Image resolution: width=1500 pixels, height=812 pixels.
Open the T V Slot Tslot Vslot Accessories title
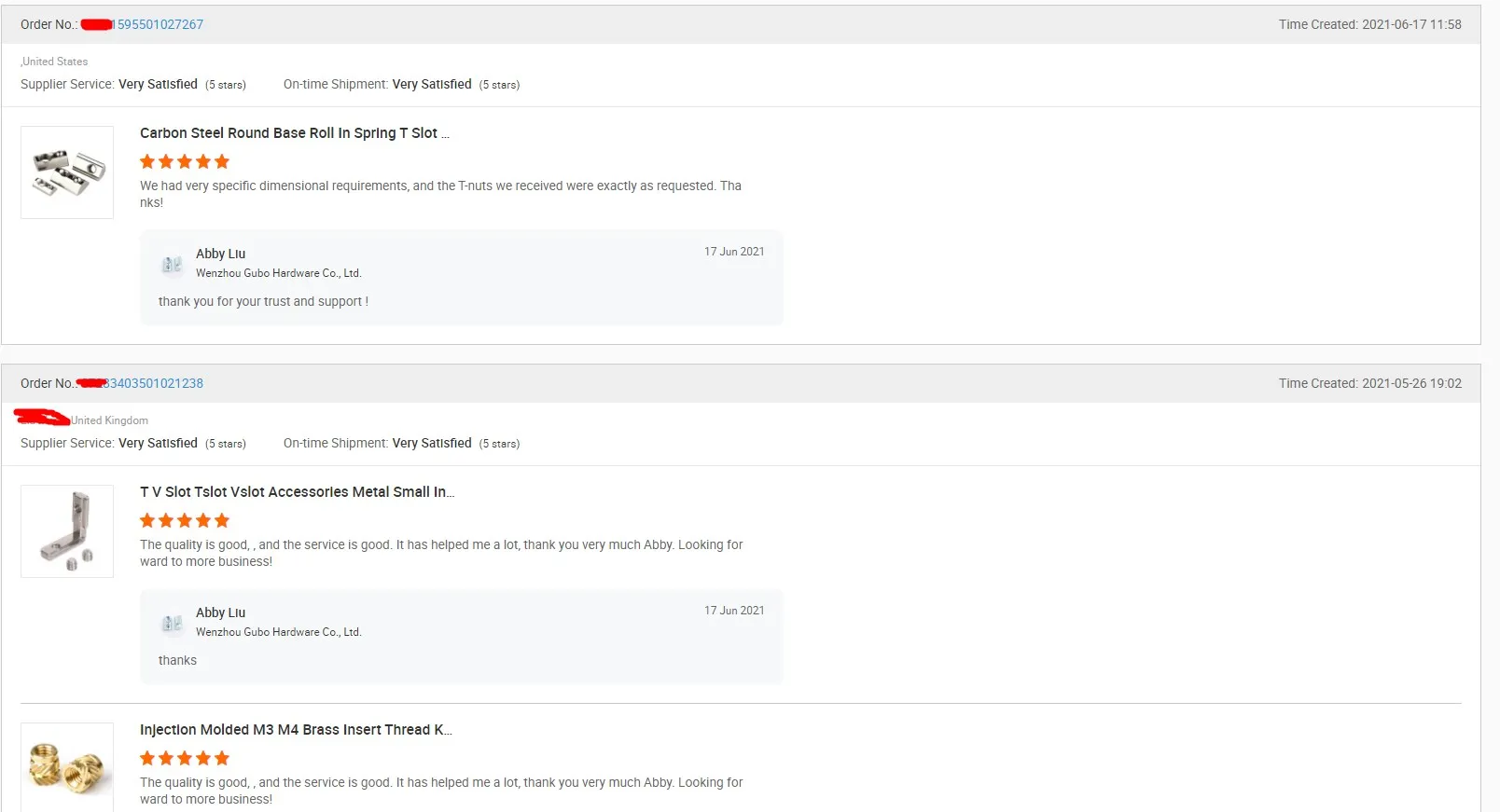(297, 492)
